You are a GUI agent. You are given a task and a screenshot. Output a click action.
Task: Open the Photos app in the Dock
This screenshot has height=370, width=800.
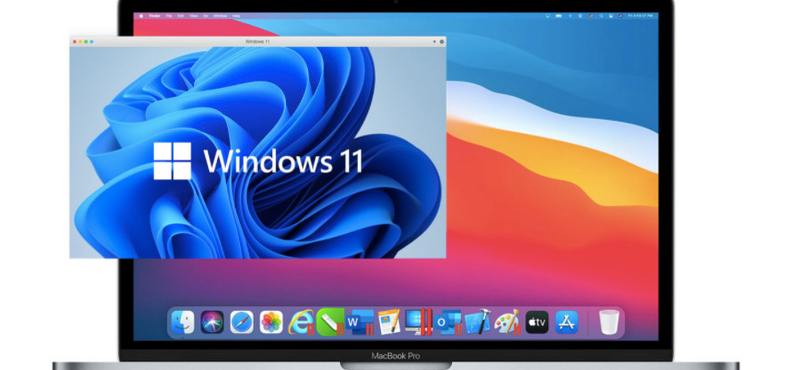271,322
